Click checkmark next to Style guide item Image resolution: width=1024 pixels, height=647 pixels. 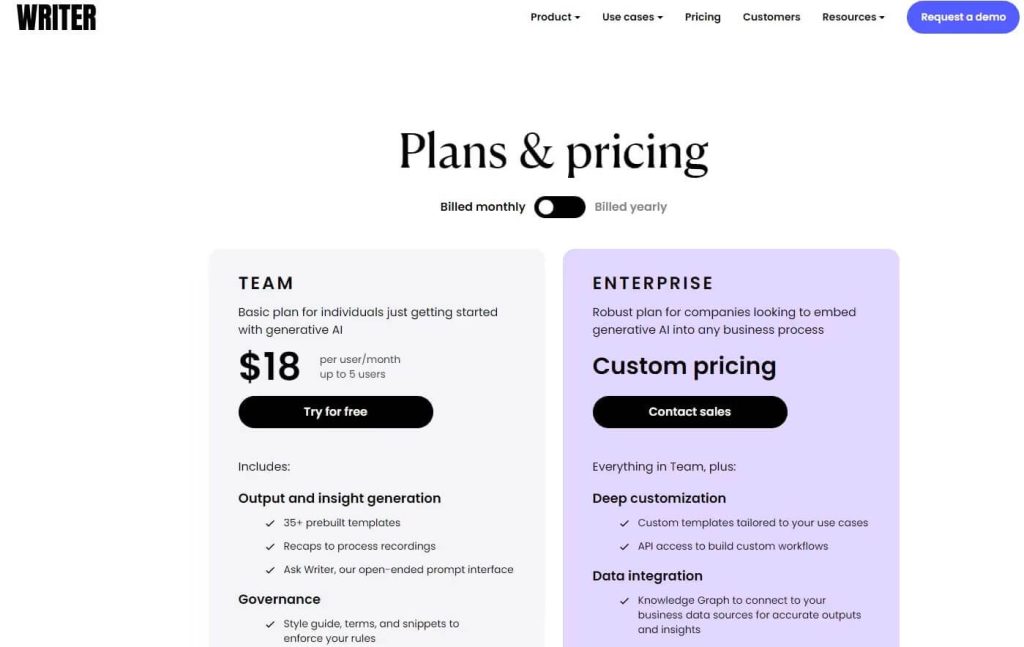[x=270, y=624]
